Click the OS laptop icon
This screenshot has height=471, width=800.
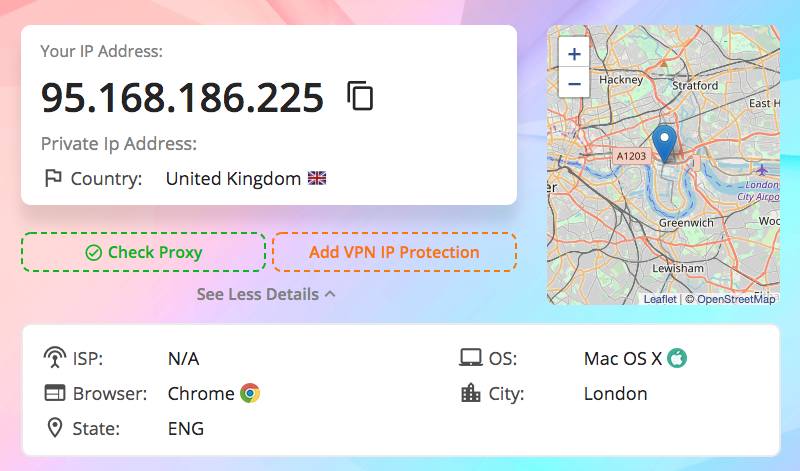(470, 358)
